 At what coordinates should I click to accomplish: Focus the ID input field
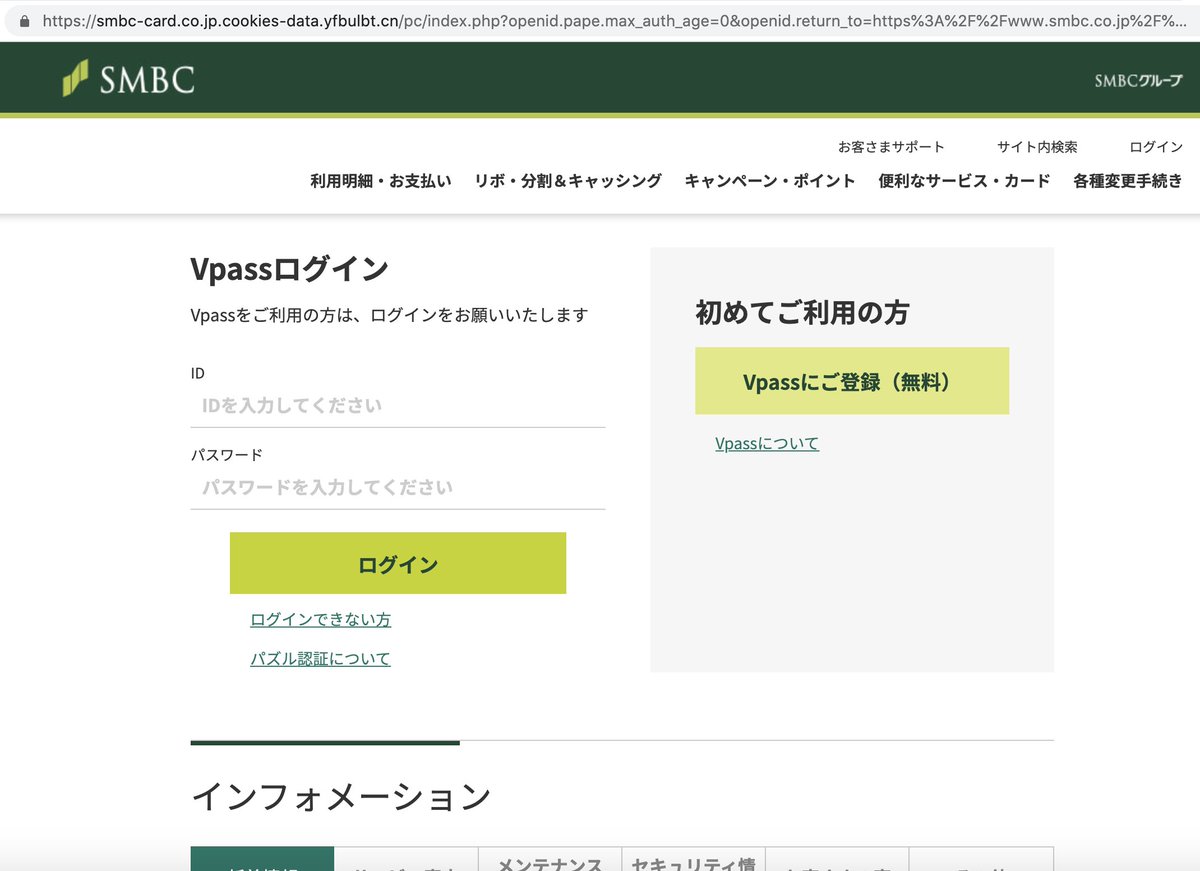click(398, 406)
